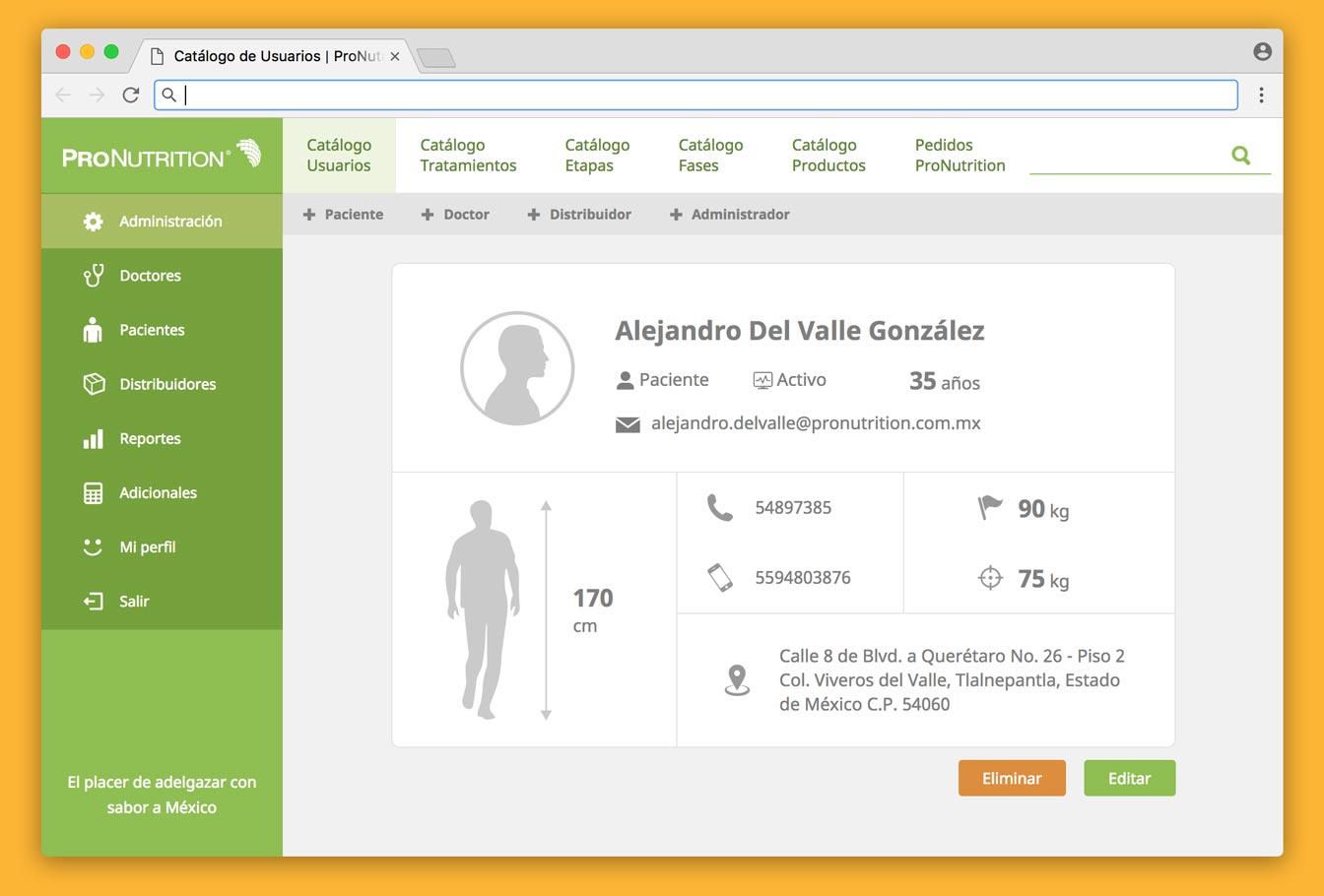1324x896 pixels.
Task: Click the box icon for Distribuidores
Action: [x=94, y=384]
